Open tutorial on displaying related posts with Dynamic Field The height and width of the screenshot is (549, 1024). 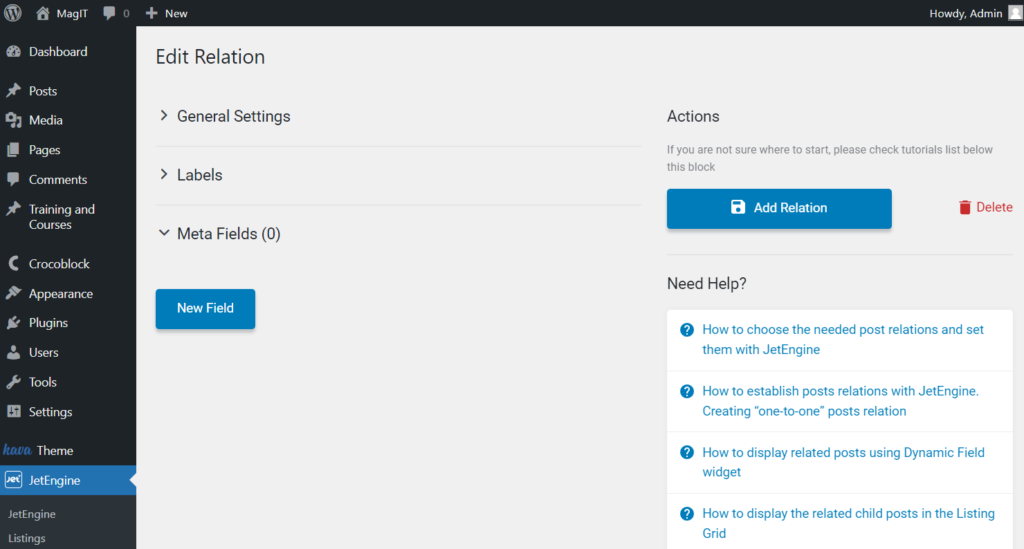point(843,462)
